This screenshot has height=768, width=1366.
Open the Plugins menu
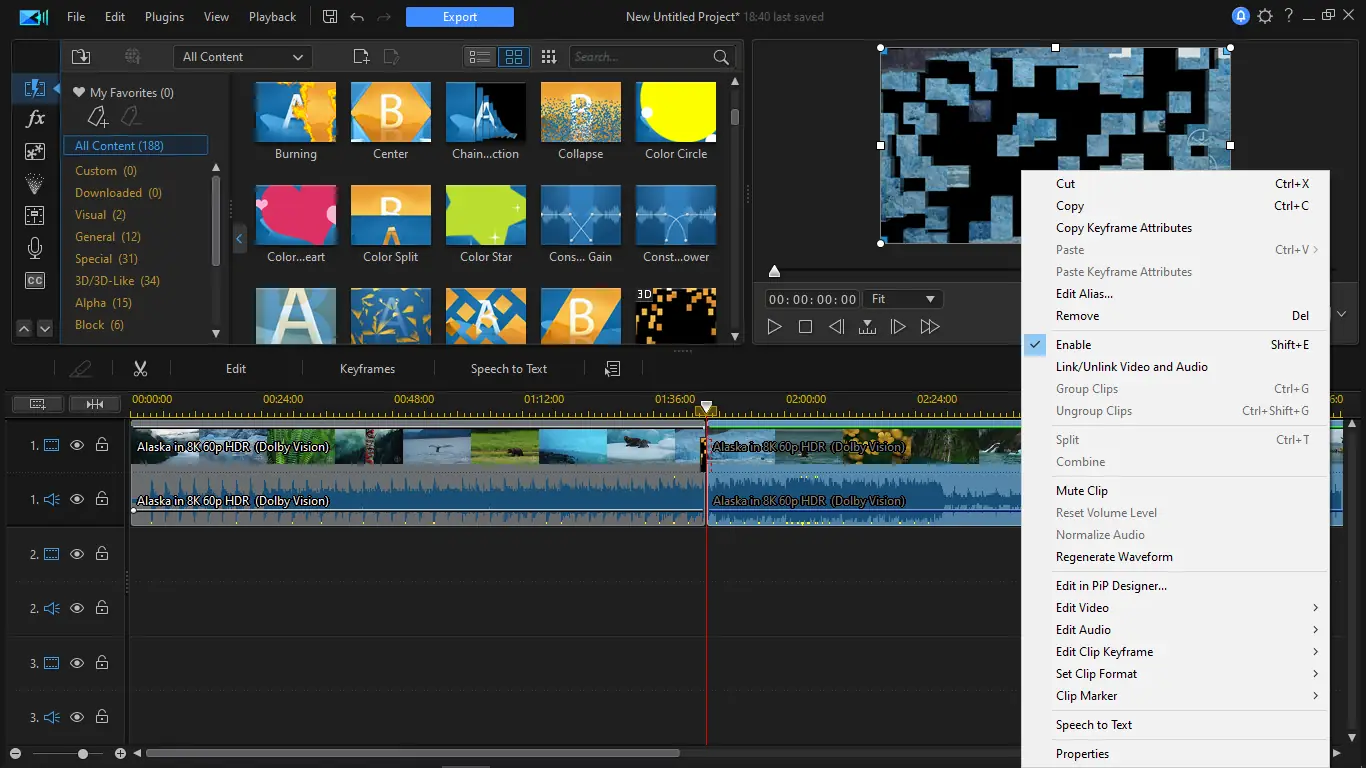[x=164, y=17]
